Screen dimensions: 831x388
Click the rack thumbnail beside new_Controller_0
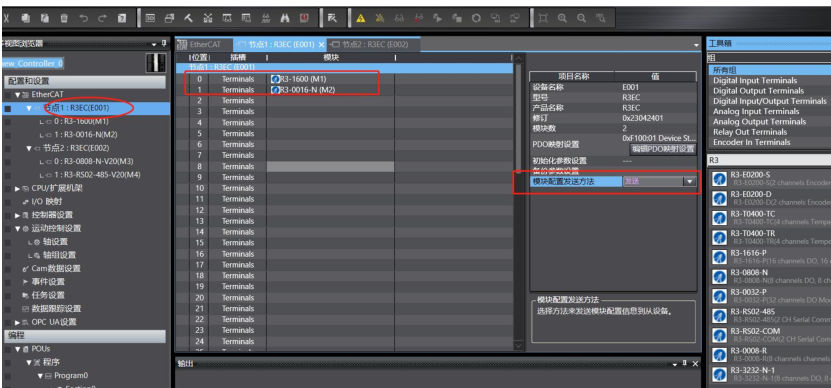[155, 63]
